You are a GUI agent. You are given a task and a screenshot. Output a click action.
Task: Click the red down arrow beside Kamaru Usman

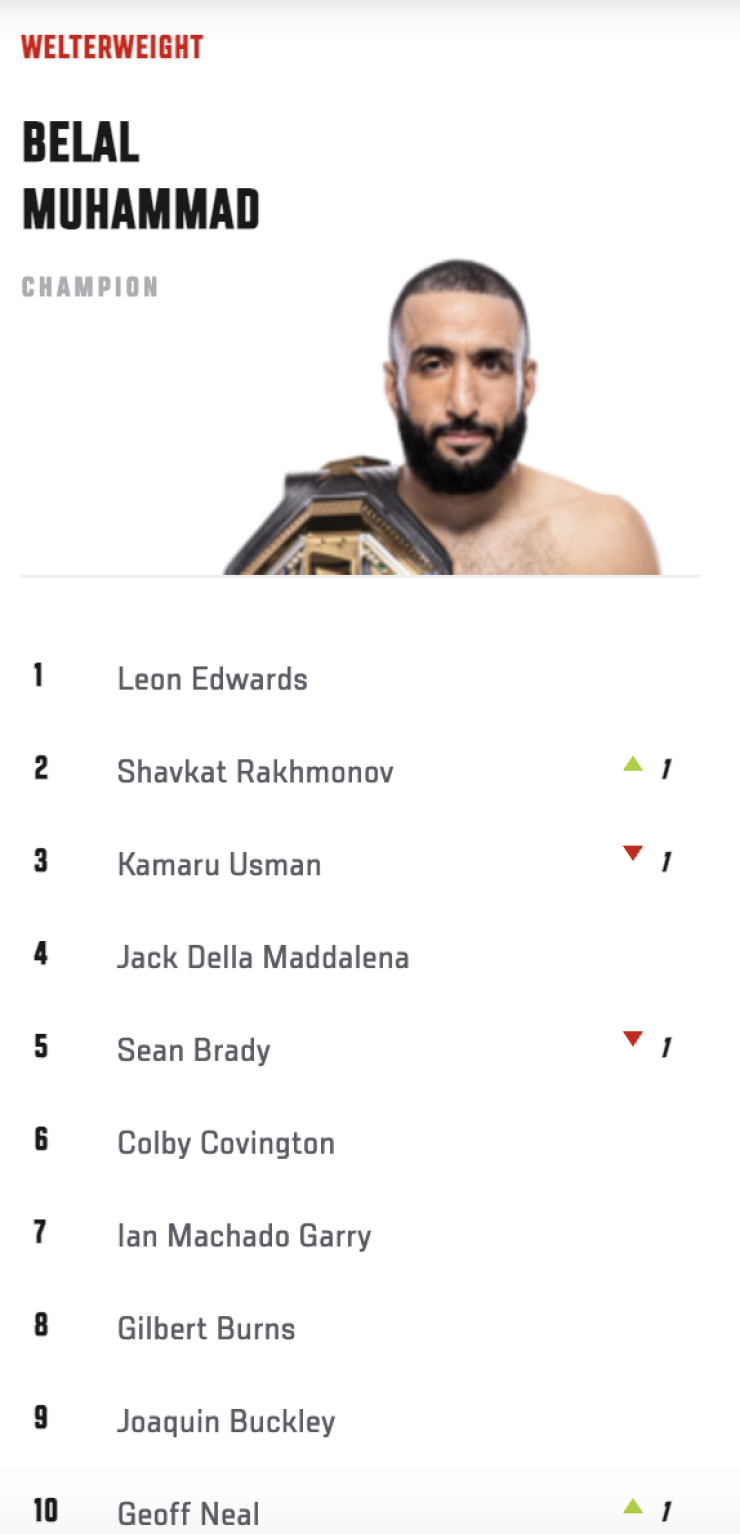tap(633, 853)
